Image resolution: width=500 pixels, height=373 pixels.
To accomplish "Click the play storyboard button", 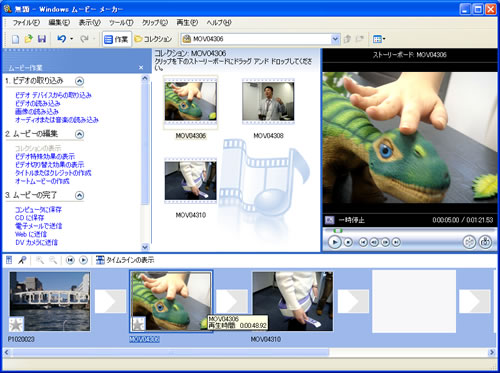I will pos(83,260).
